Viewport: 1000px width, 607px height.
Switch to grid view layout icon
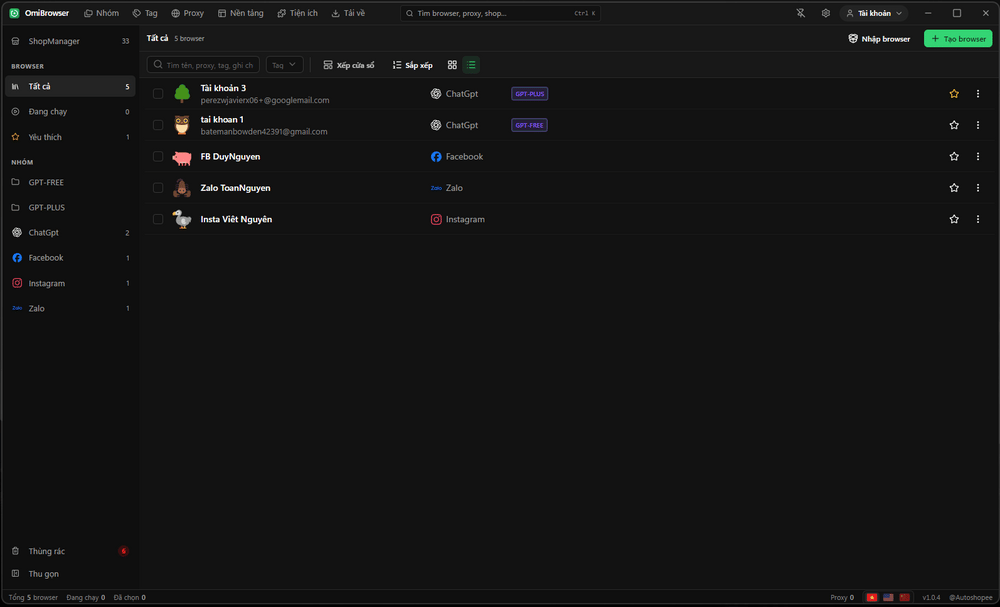tap(452, 65)
